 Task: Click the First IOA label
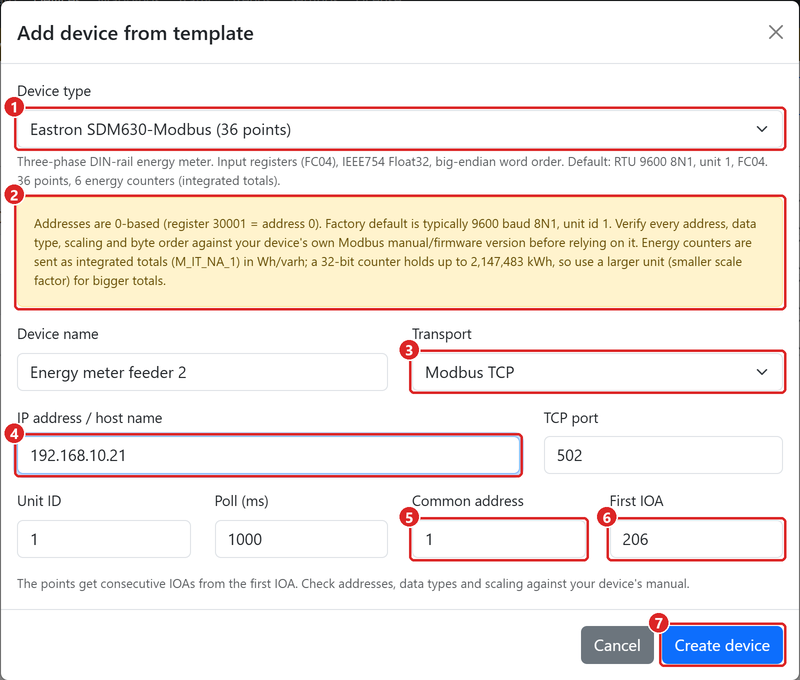(636, 501)
